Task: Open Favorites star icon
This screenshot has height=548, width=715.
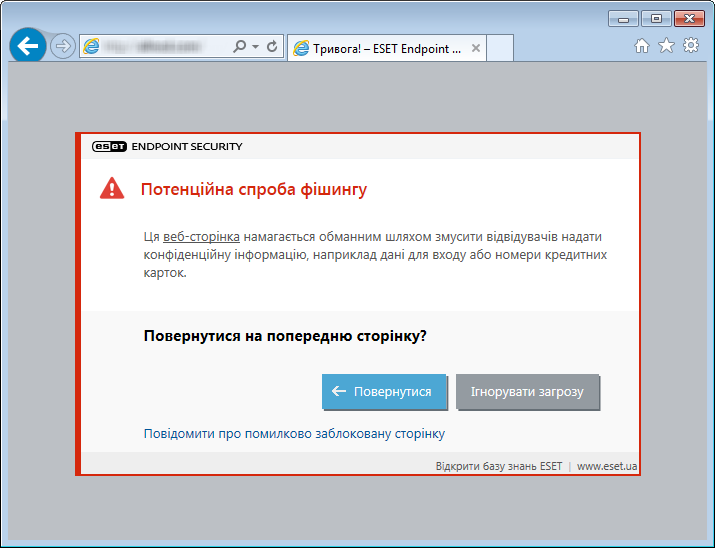Action: 666,46
